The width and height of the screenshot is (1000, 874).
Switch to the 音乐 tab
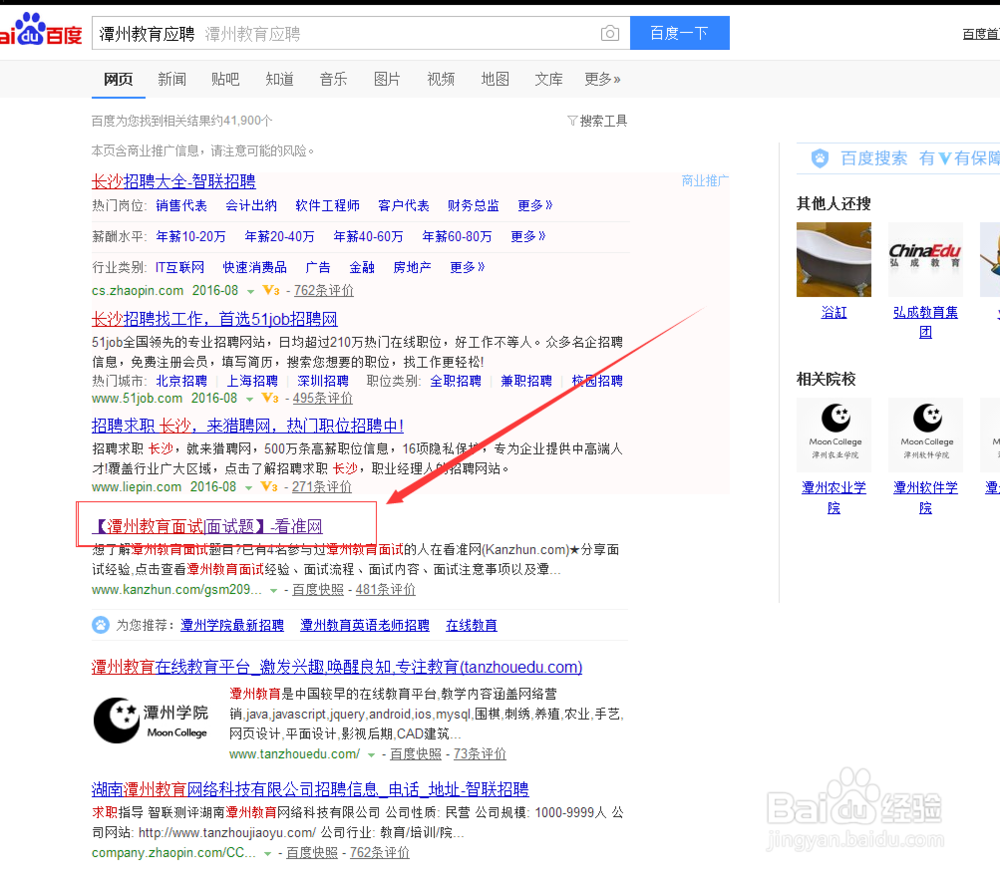(333, 79)
